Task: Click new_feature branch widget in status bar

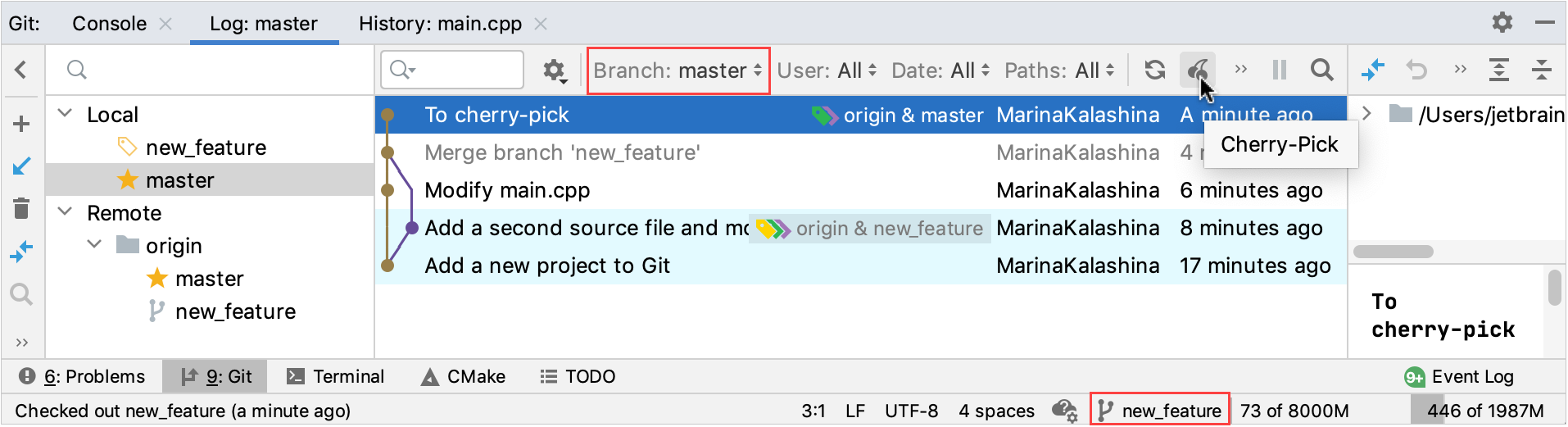Action: tap(1160, 411)
